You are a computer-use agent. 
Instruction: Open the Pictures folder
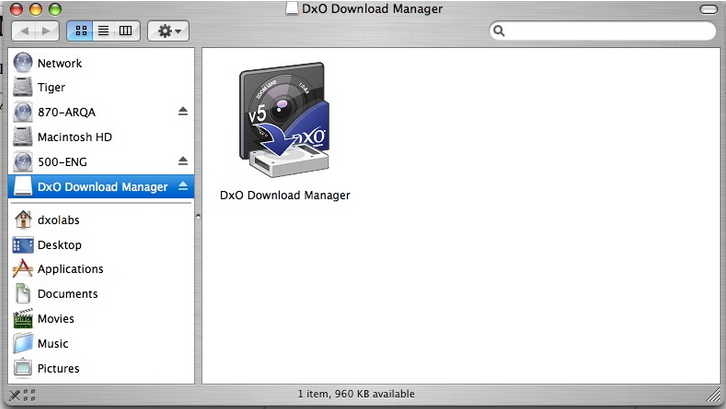click(58, 368)
